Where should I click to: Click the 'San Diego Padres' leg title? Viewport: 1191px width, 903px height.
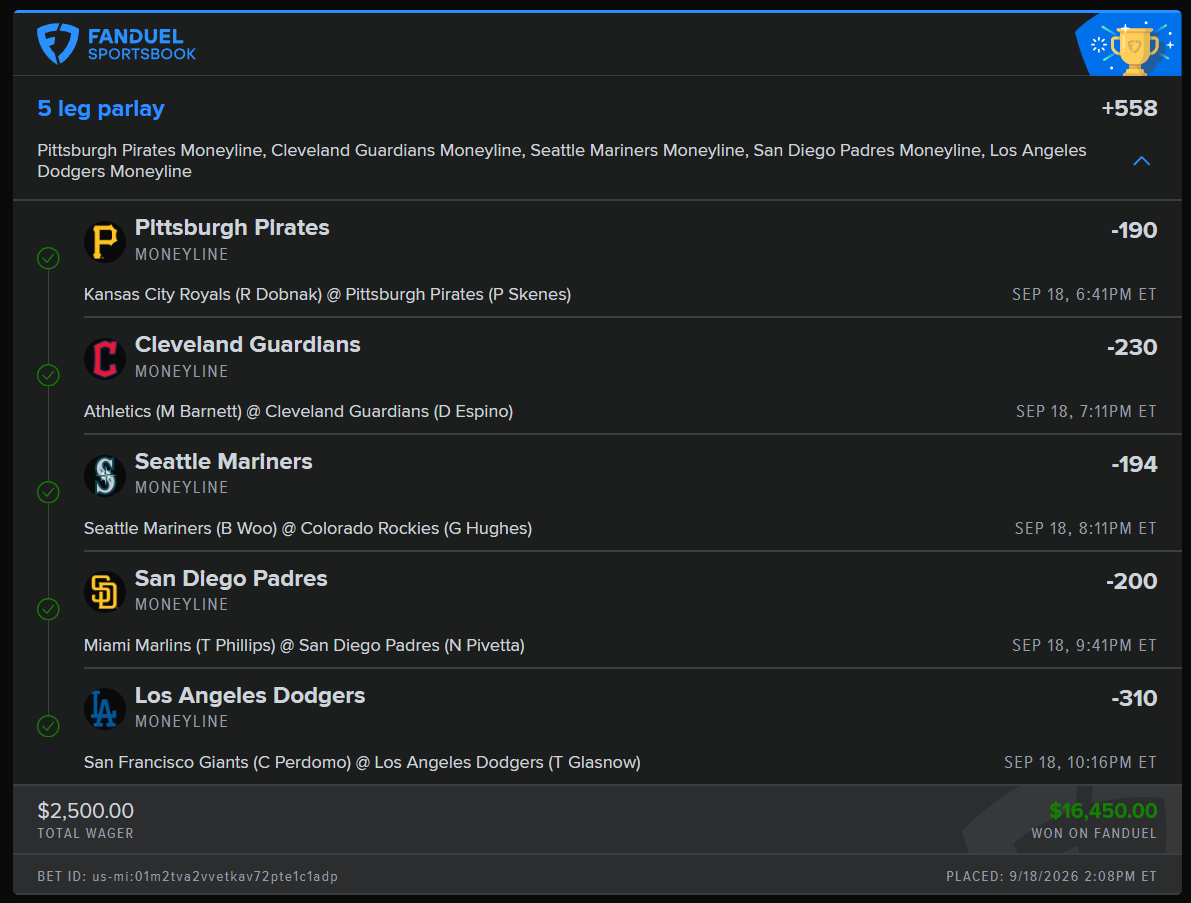pyautogui.click(x=231, y=579)
